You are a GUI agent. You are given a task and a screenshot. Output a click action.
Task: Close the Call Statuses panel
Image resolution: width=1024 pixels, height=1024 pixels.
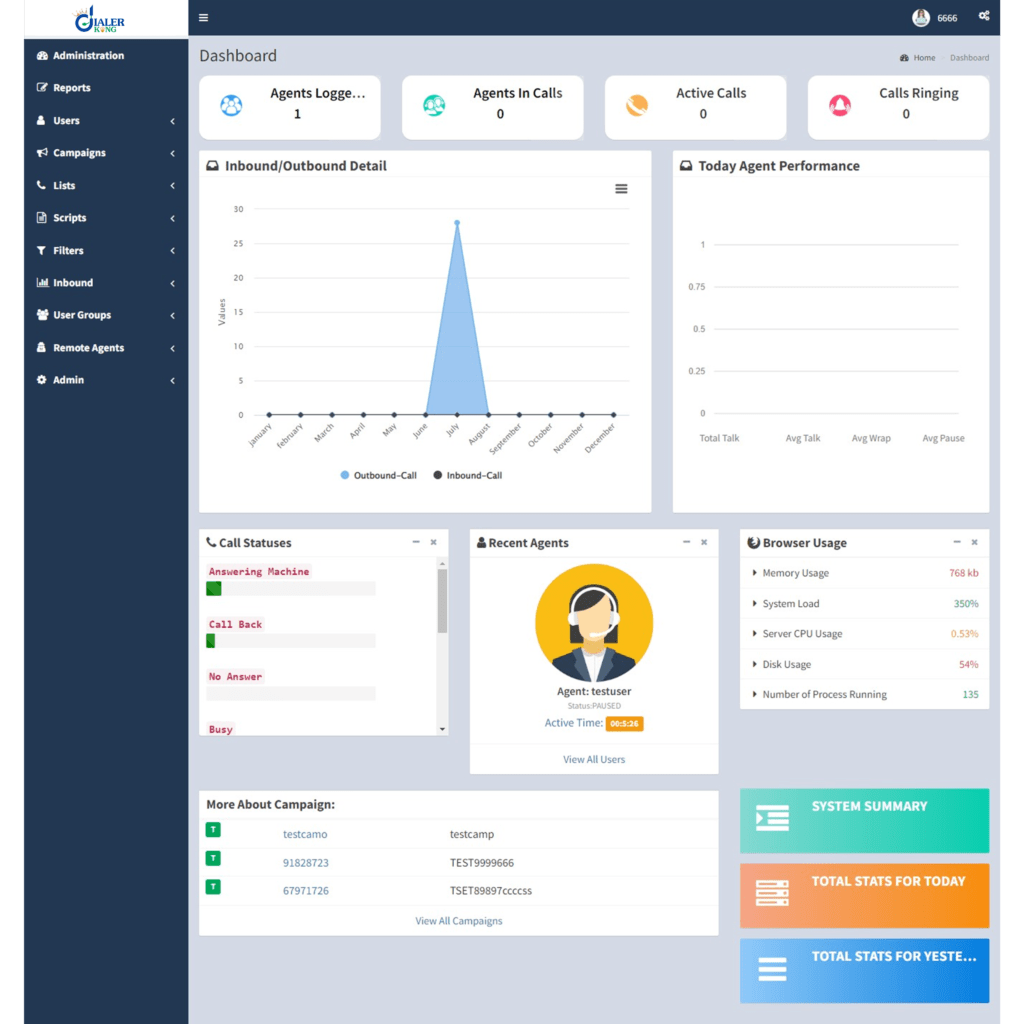tap(434, 542)
